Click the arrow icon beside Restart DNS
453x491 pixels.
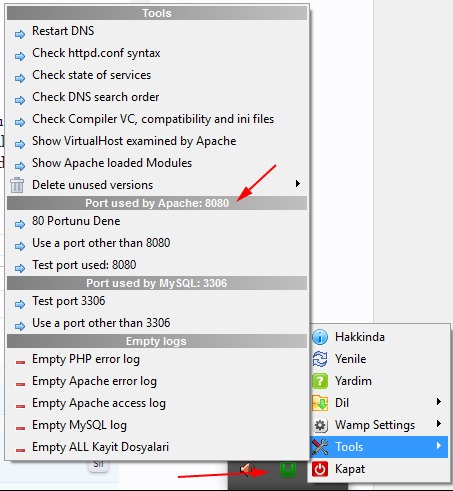click(x=20, y=34)
